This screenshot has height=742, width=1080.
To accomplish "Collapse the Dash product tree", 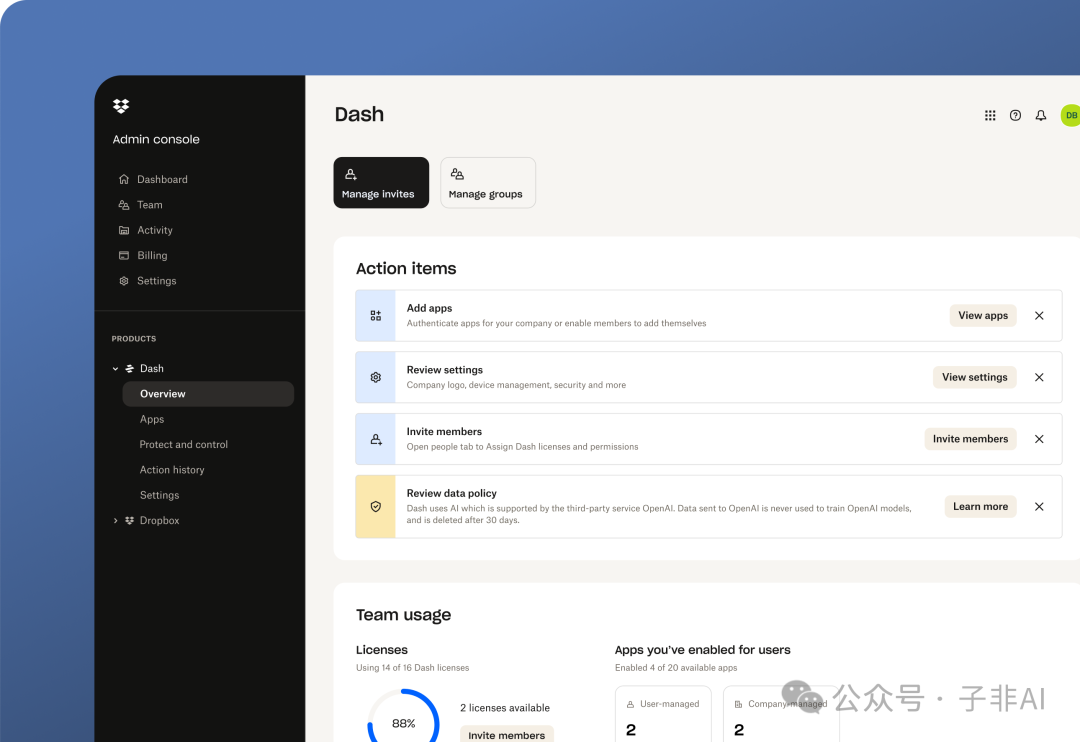I will click(115, 369).
